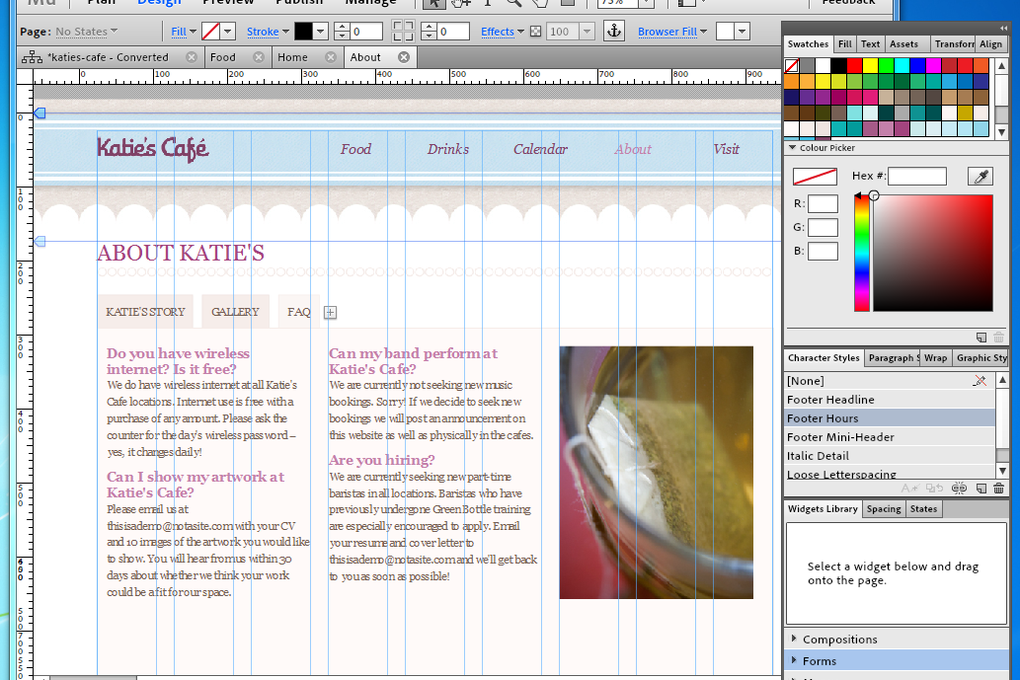The height and width of the screenshot is (680, 1020).
Task: Click the opacity checker icon beside Effects
Action: point(535,31)
